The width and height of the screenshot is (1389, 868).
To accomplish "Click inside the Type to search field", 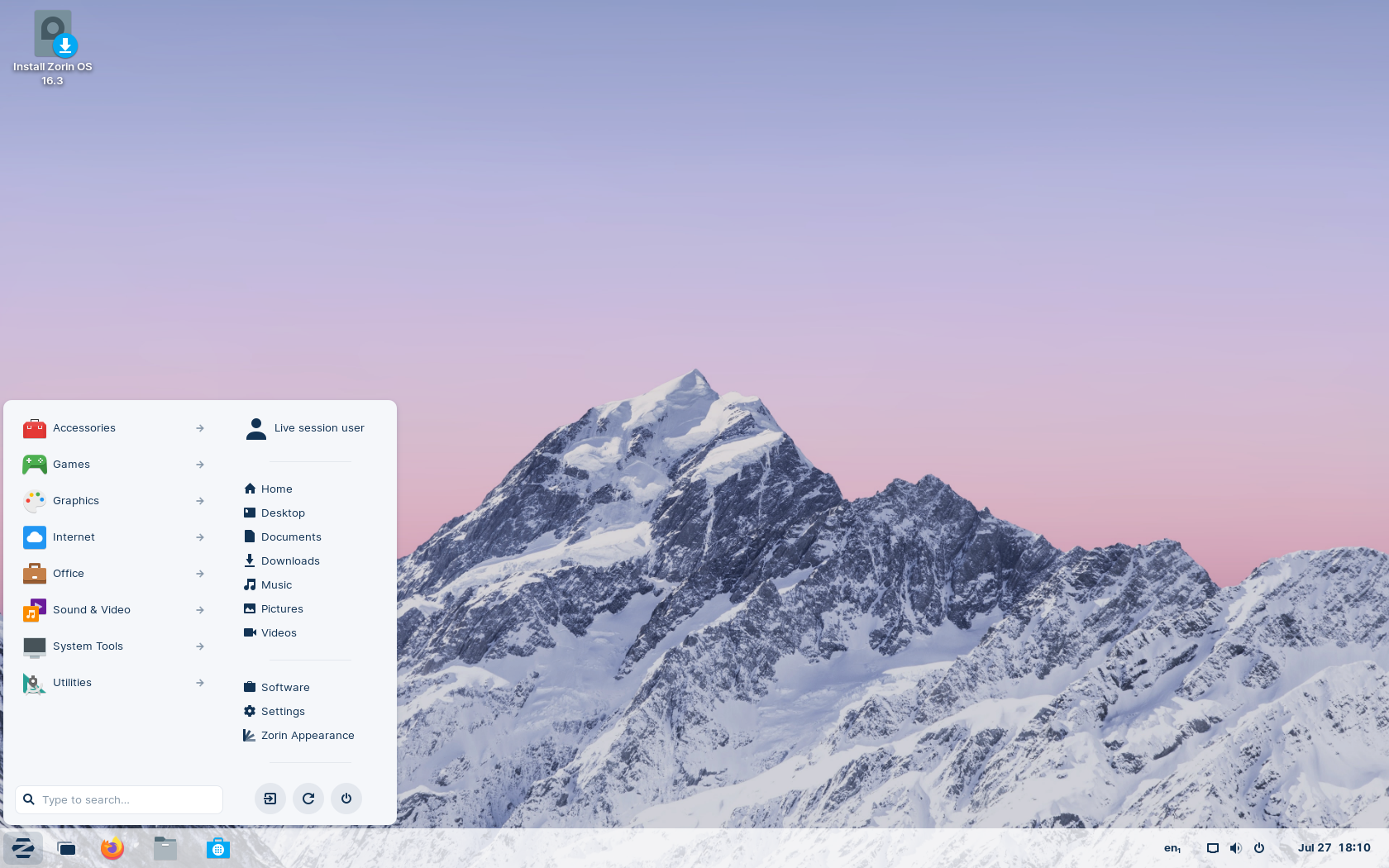I will (x=118, y=799).
